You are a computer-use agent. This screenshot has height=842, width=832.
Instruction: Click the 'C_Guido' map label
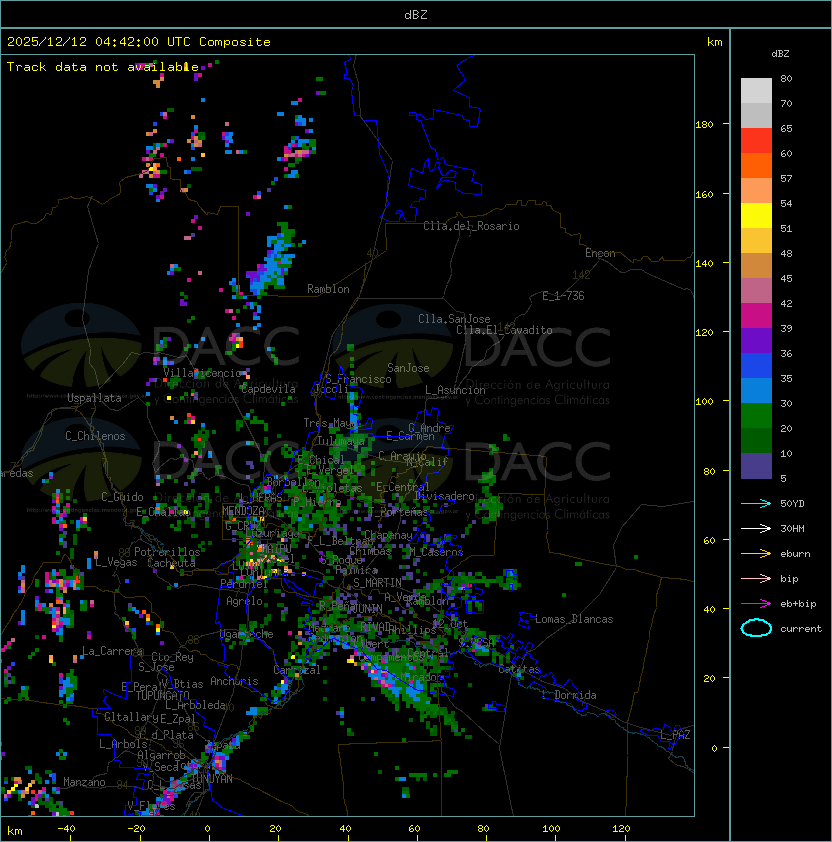pos(122,497)
